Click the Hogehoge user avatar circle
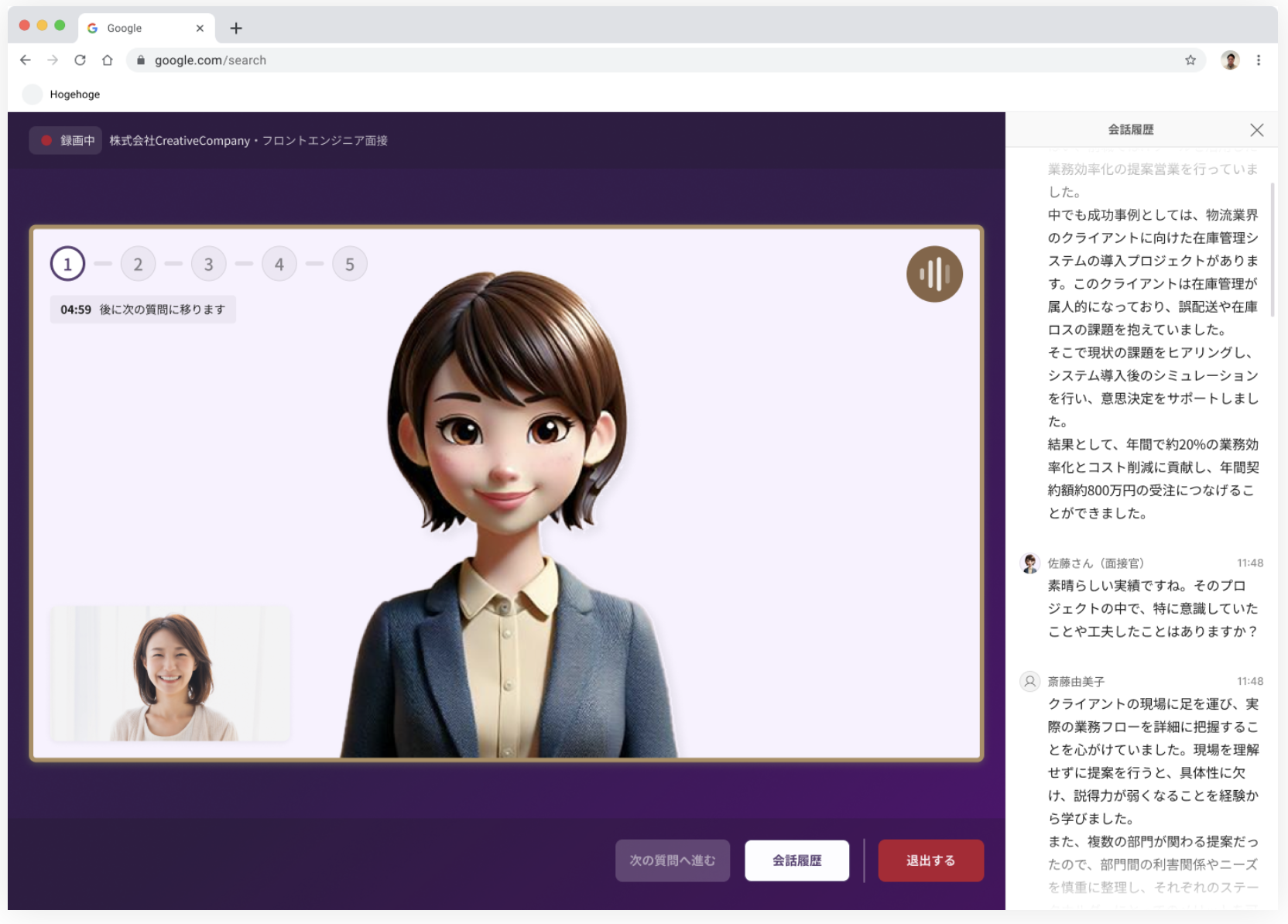 [32, 94]
